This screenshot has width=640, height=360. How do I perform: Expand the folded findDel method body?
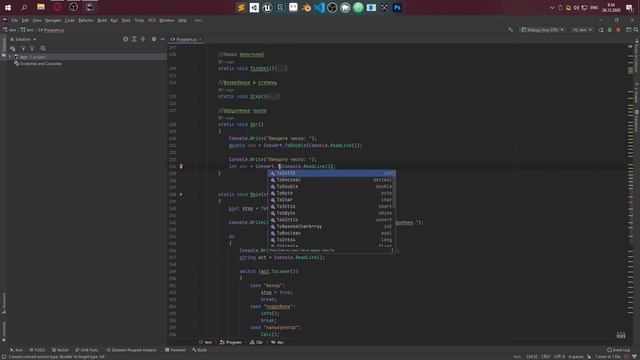281,69
